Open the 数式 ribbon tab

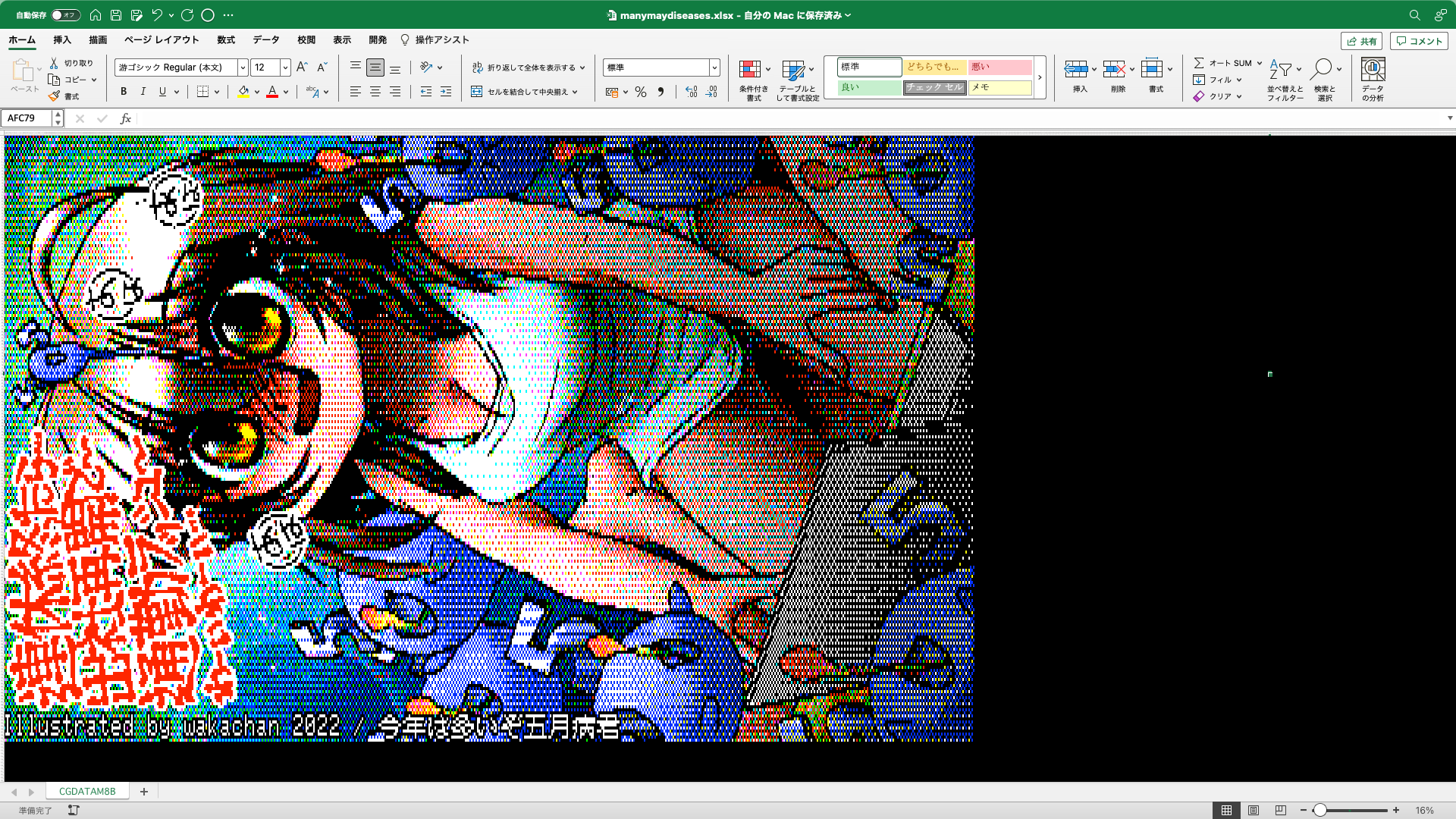click(226, 40)
